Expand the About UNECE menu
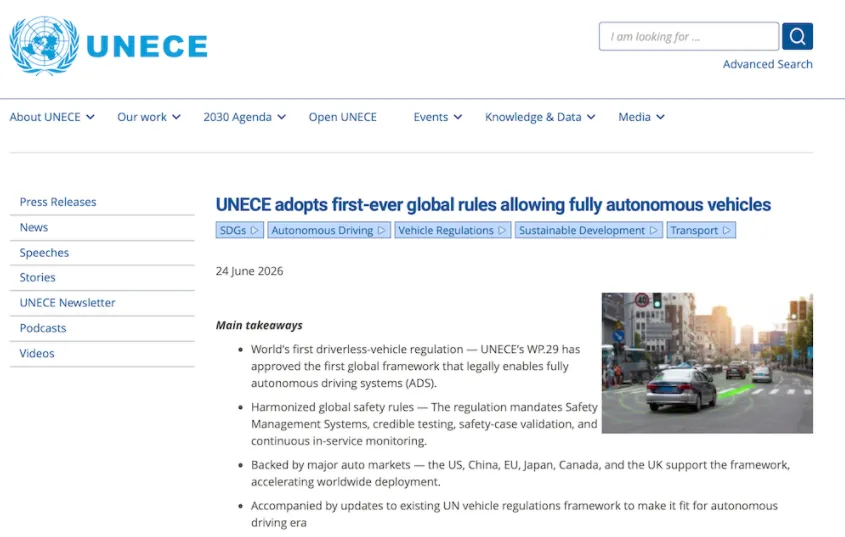 click(52, 117)
